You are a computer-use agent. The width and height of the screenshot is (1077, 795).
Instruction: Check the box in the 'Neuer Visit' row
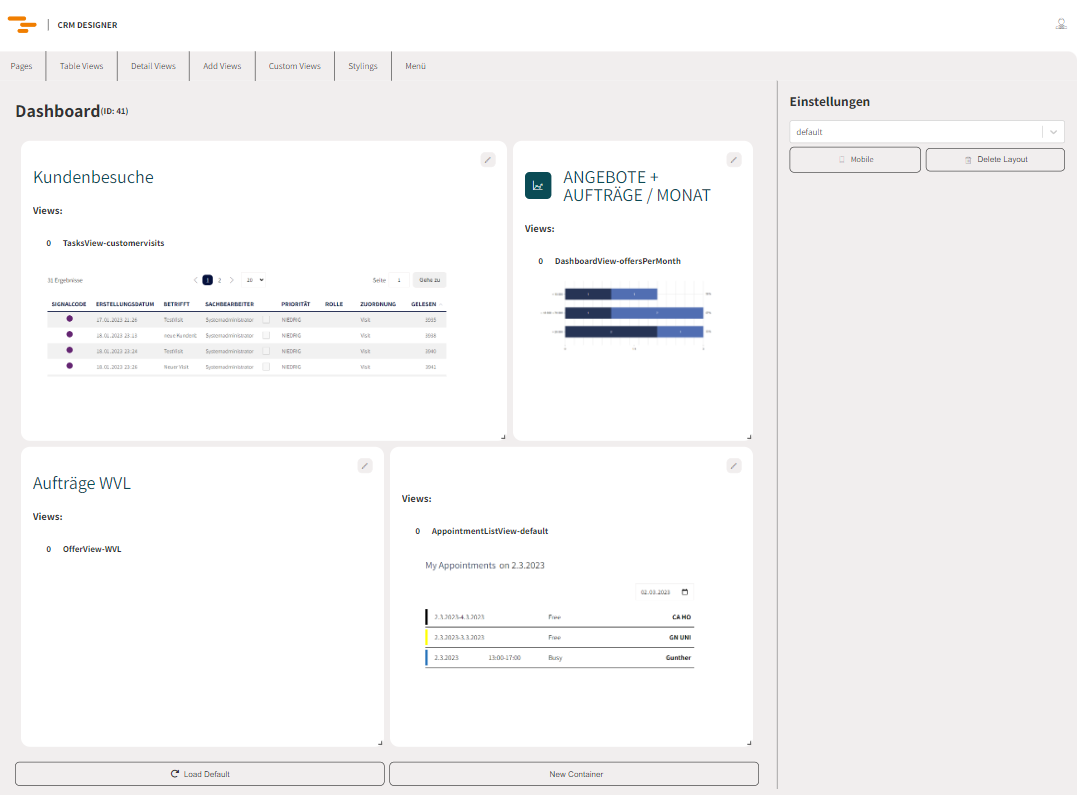[x=266, y=367]
